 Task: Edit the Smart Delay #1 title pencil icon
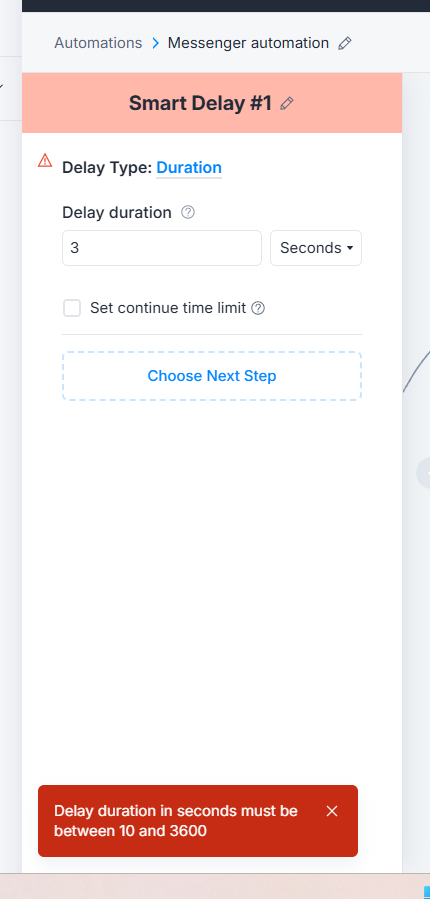(287, 103)
